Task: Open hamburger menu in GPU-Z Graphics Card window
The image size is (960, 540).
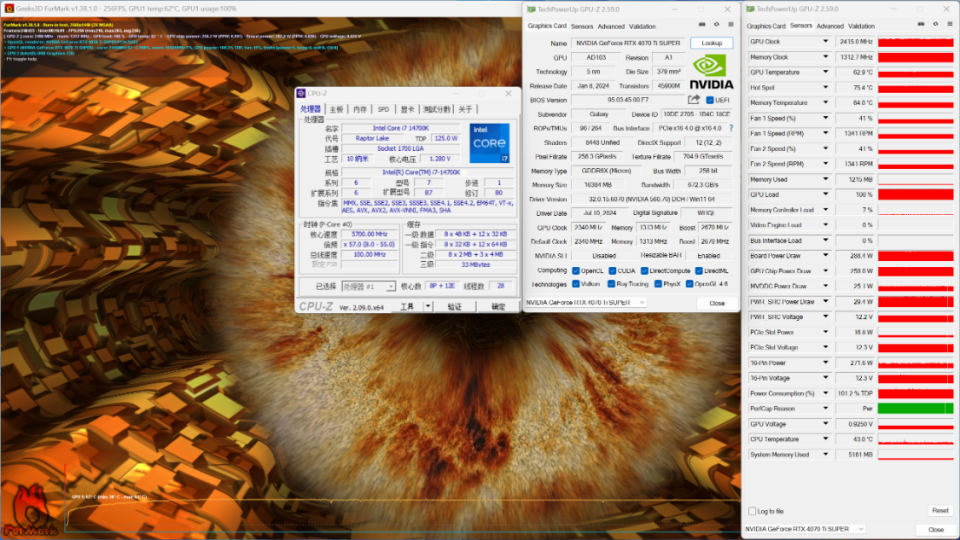Action: (730, 24)
